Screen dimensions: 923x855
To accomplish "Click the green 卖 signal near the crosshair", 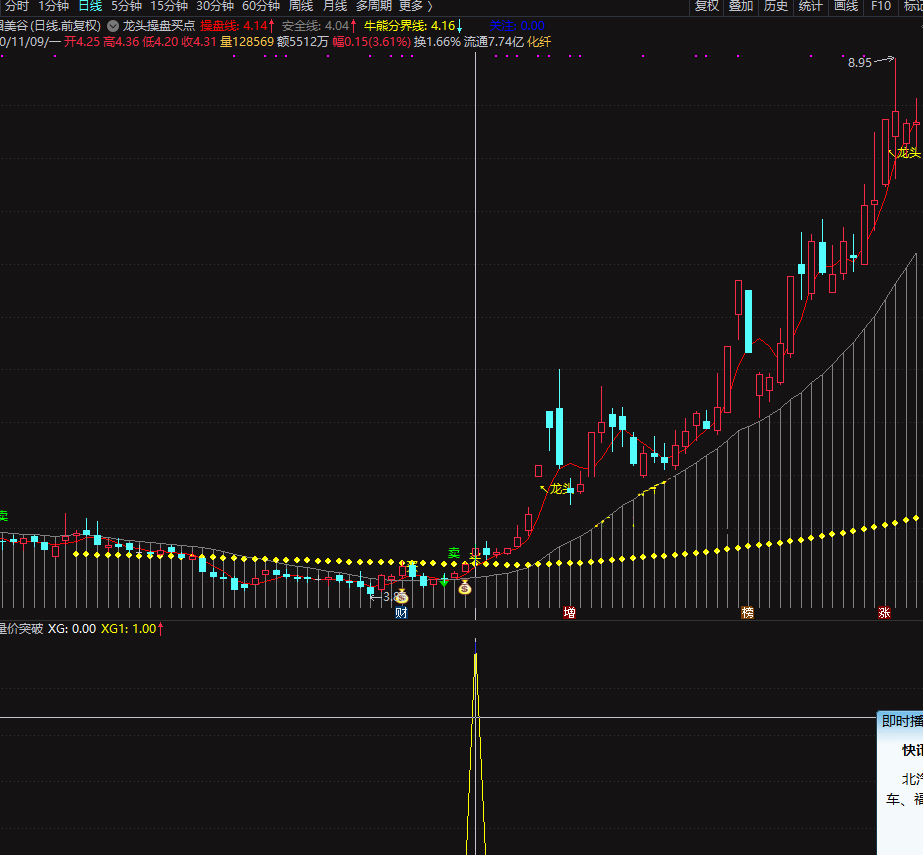I will (x=454, y=553).
